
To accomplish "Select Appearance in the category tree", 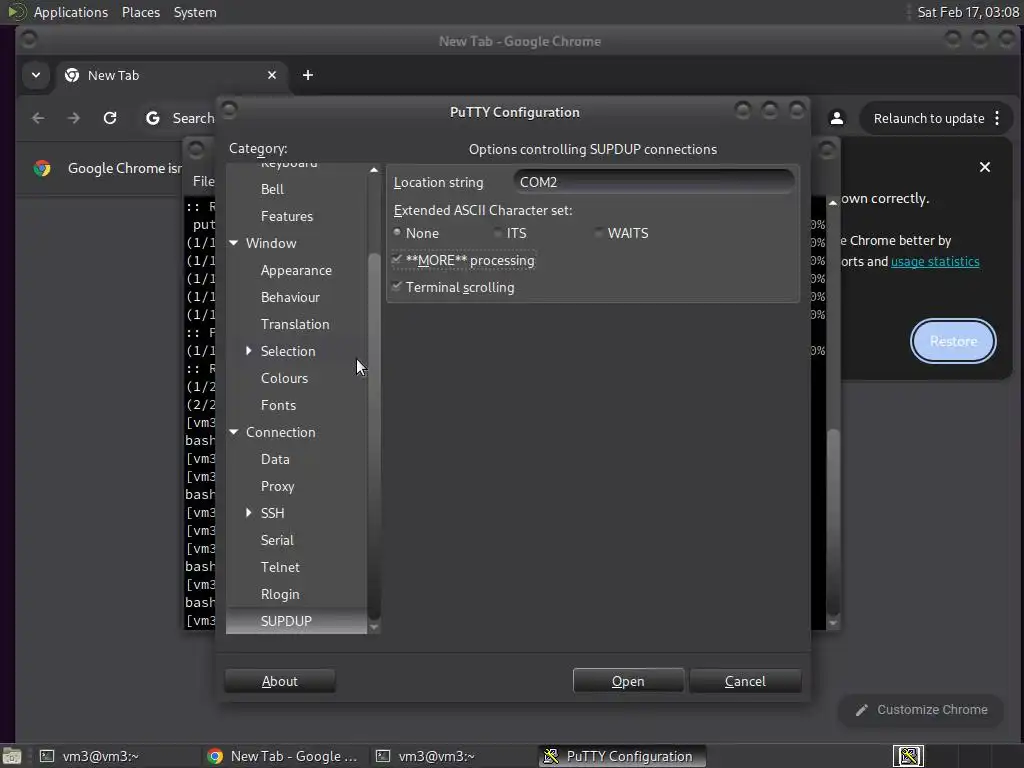I will (x=296, y=270).
